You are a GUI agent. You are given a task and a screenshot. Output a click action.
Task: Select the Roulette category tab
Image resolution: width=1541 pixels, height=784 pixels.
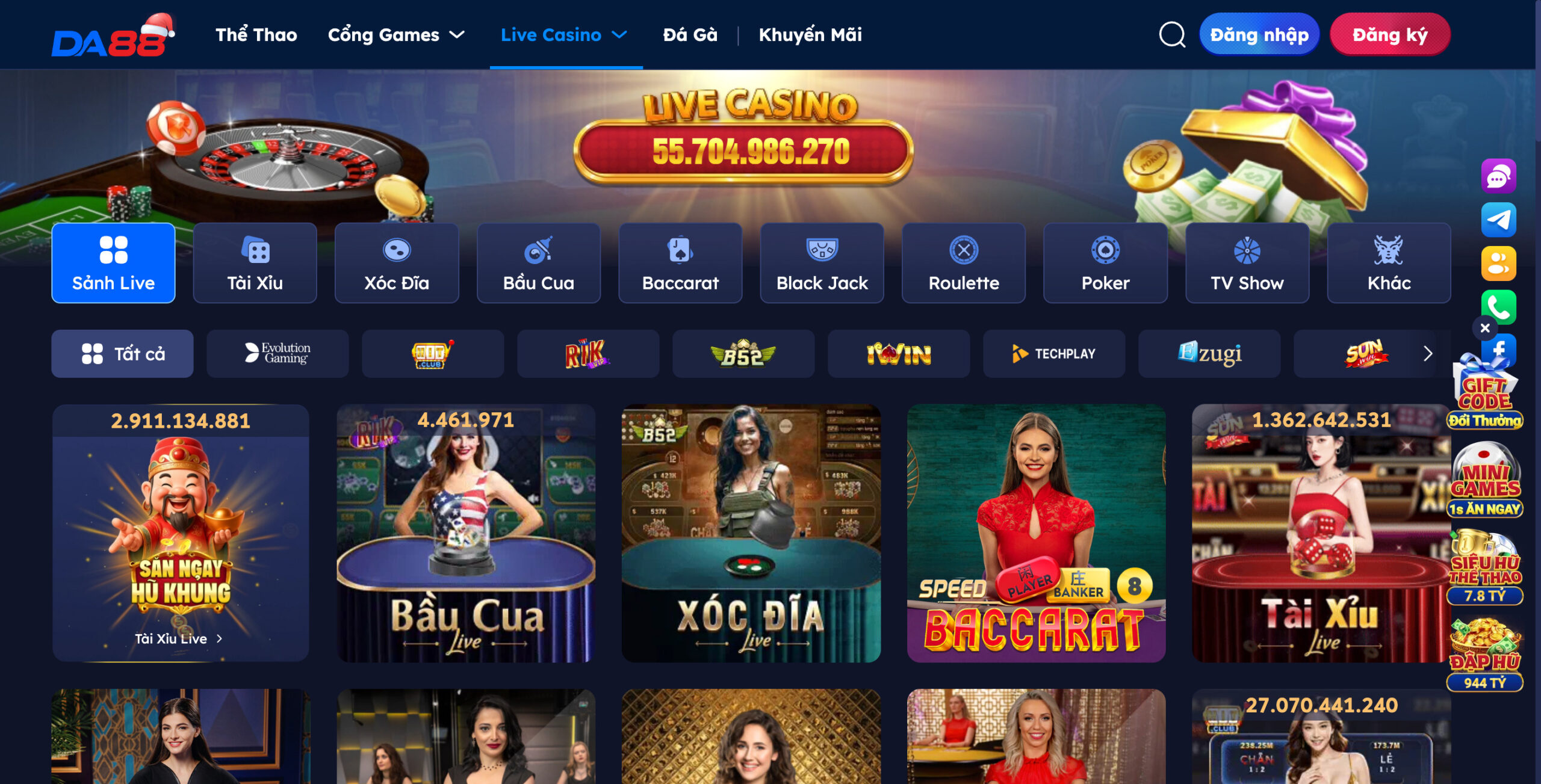[x=964, y=263]
